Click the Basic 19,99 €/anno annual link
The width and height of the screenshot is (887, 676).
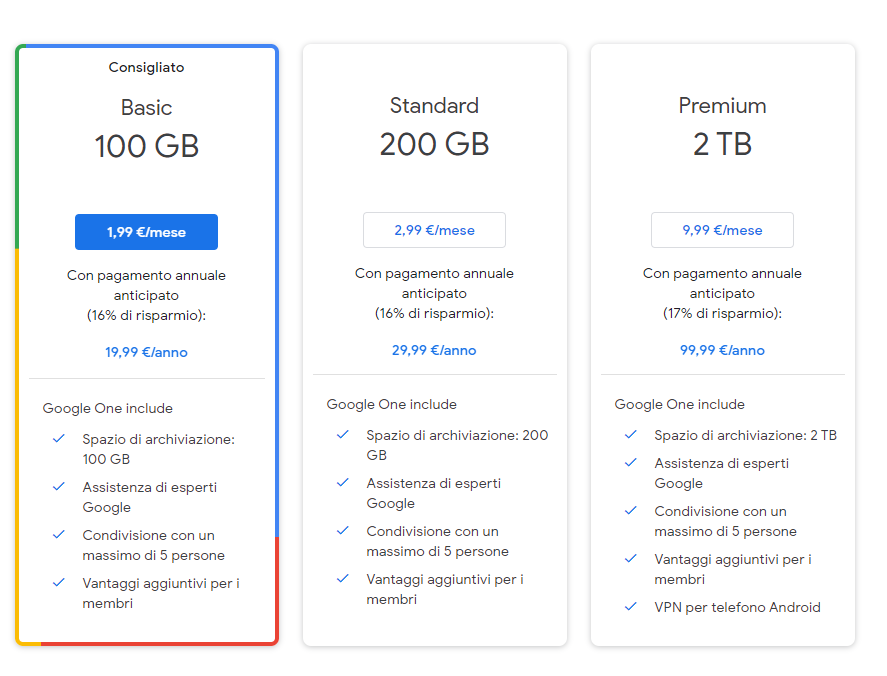tap(146, 352)
